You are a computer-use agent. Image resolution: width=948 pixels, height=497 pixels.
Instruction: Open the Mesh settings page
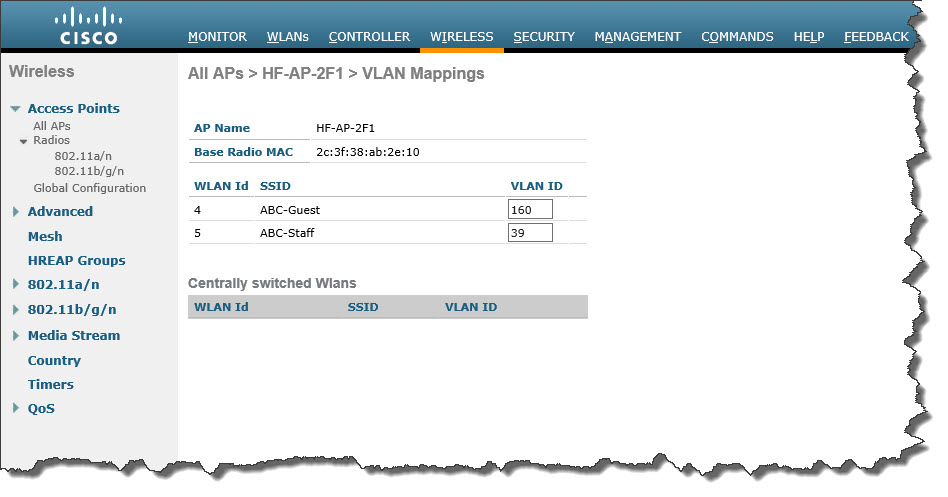tap(45, 236)
